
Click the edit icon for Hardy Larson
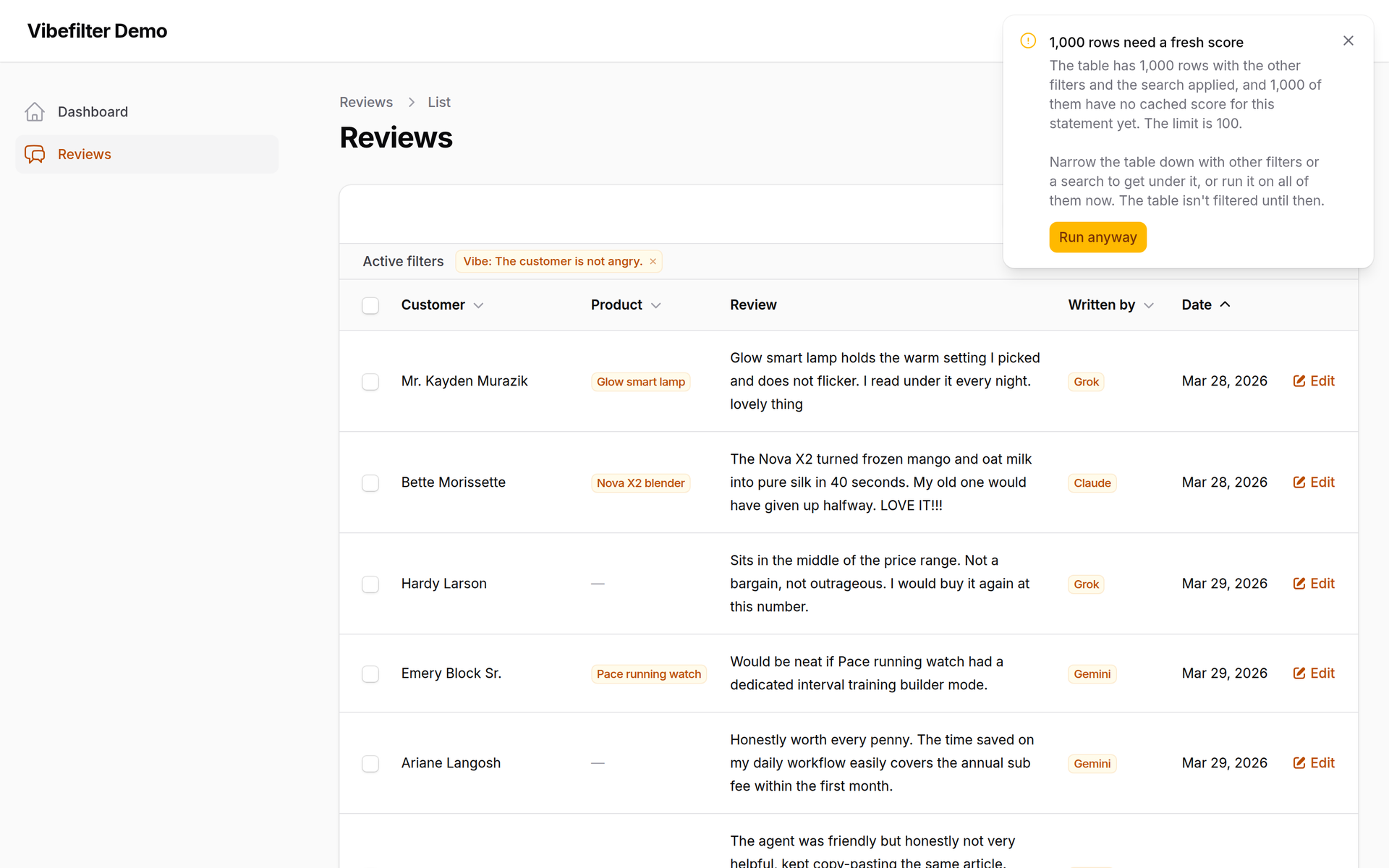click(x=1299, y=584)
